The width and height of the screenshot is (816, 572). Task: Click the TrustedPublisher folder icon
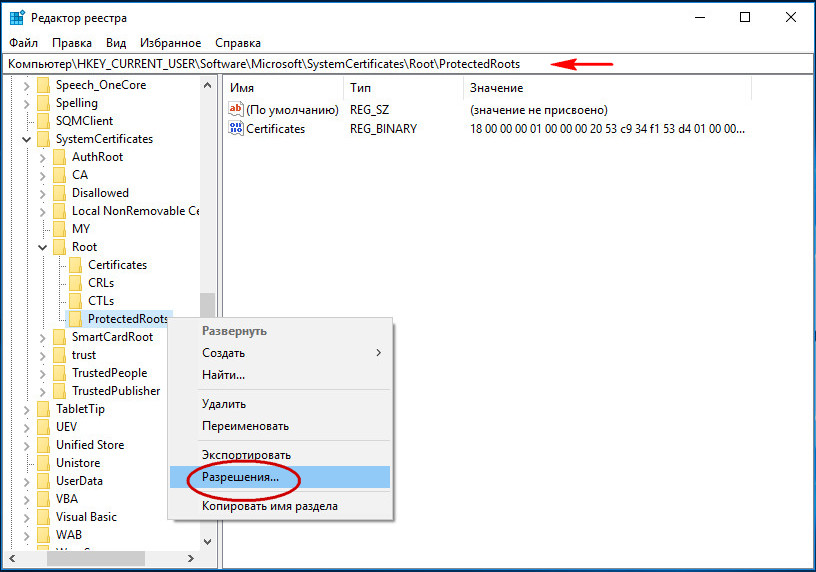pos(60,391)
